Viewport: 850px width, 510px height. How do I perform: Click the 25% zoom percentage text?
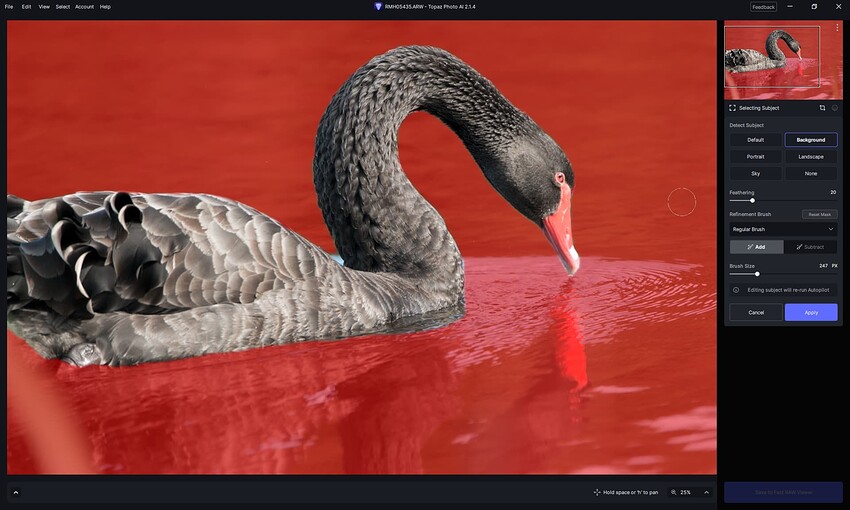pos(685,492)
